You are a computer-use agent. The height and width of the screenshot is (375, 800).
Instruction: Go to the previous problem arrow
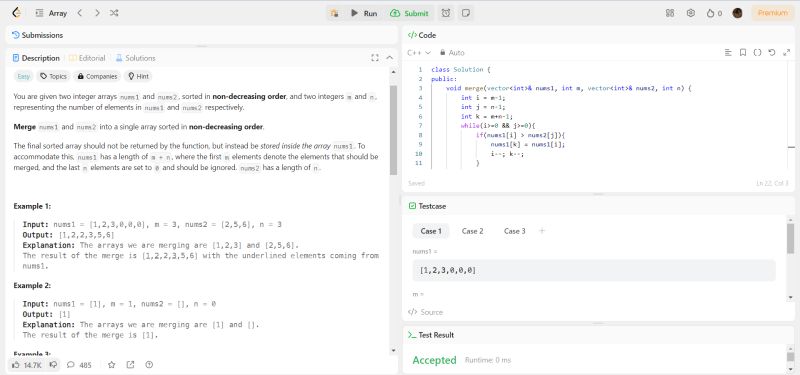(x=80, y=13)
